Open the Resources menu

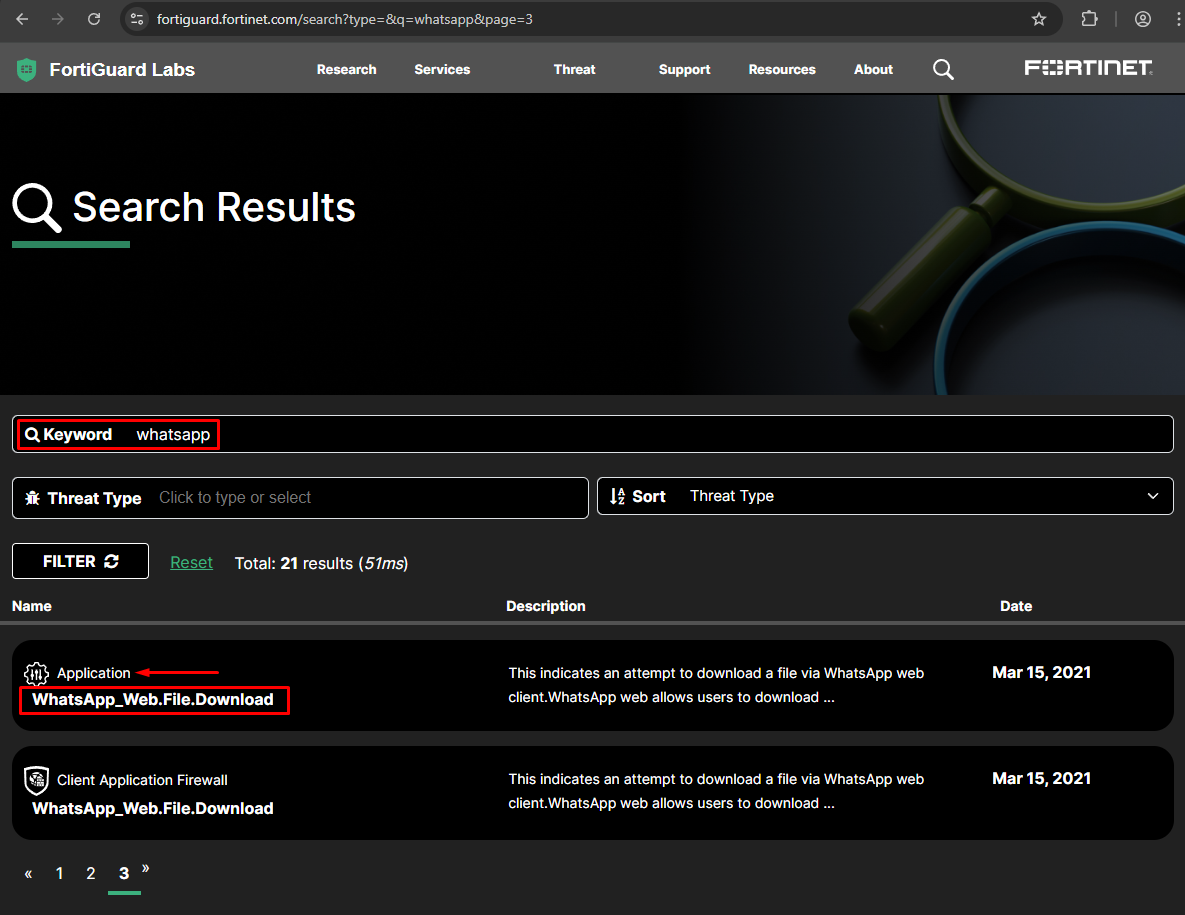(x=782, y=69)
